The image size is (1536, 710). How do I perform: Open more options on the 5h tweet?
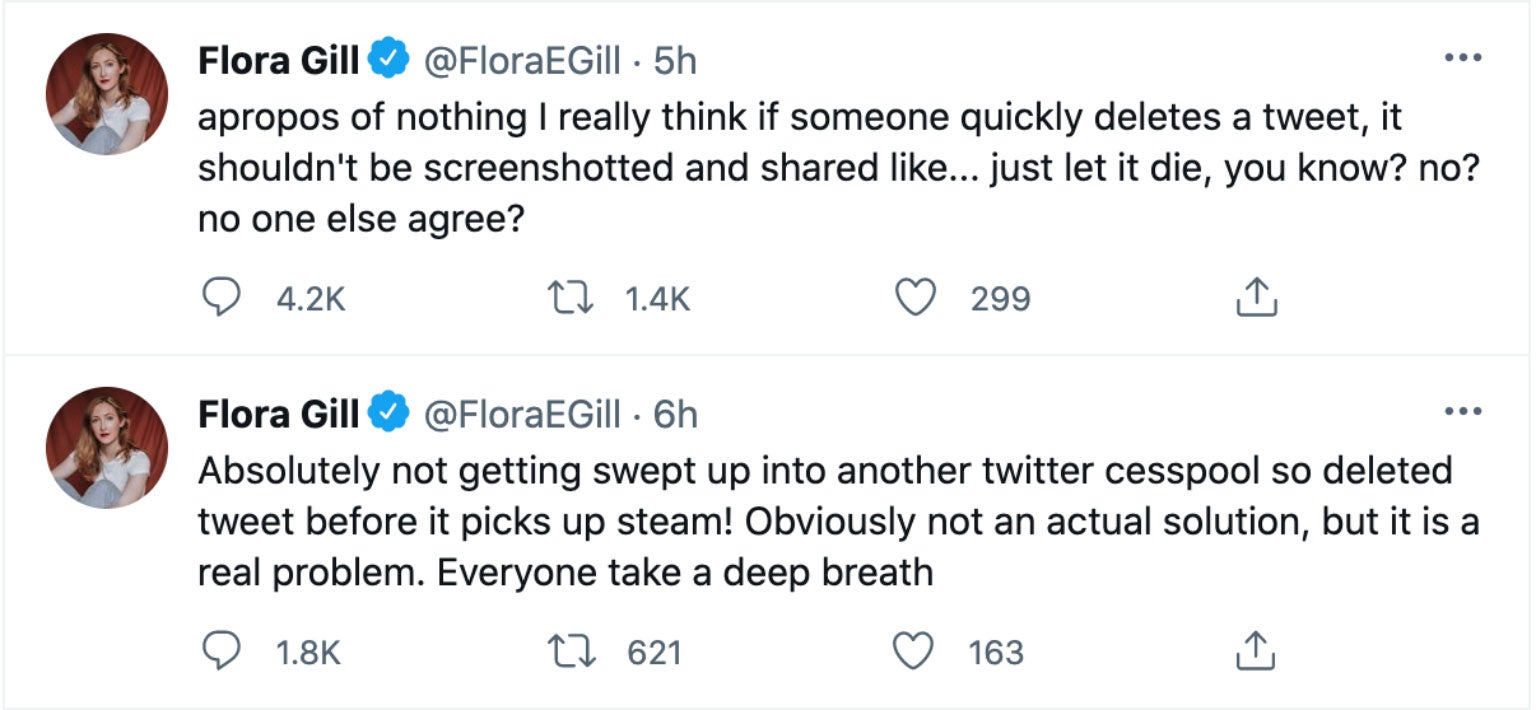(1463, 58)
